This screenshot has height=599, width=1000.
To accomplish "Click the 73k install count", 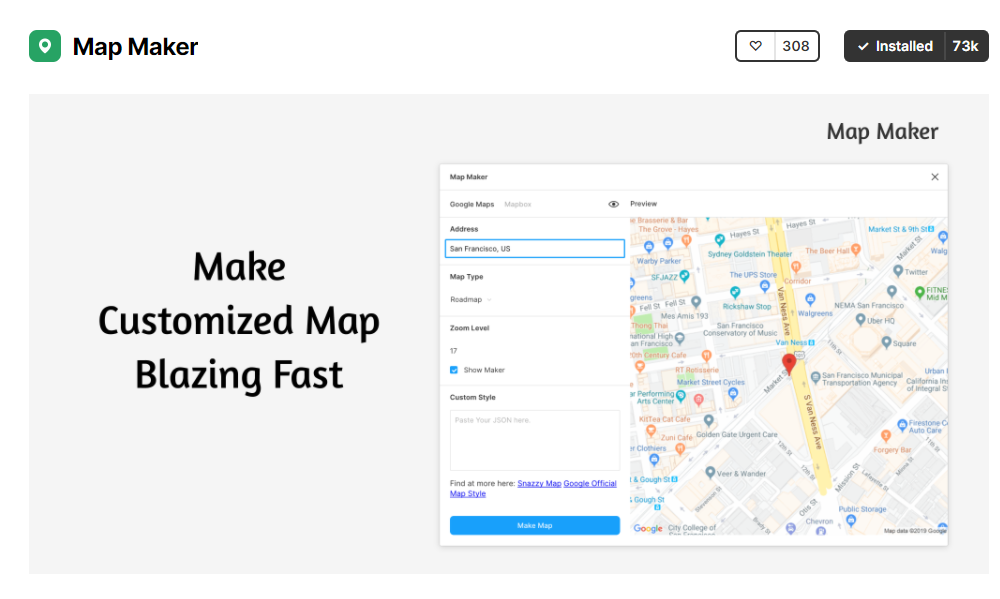I will (x=966, y=46).
